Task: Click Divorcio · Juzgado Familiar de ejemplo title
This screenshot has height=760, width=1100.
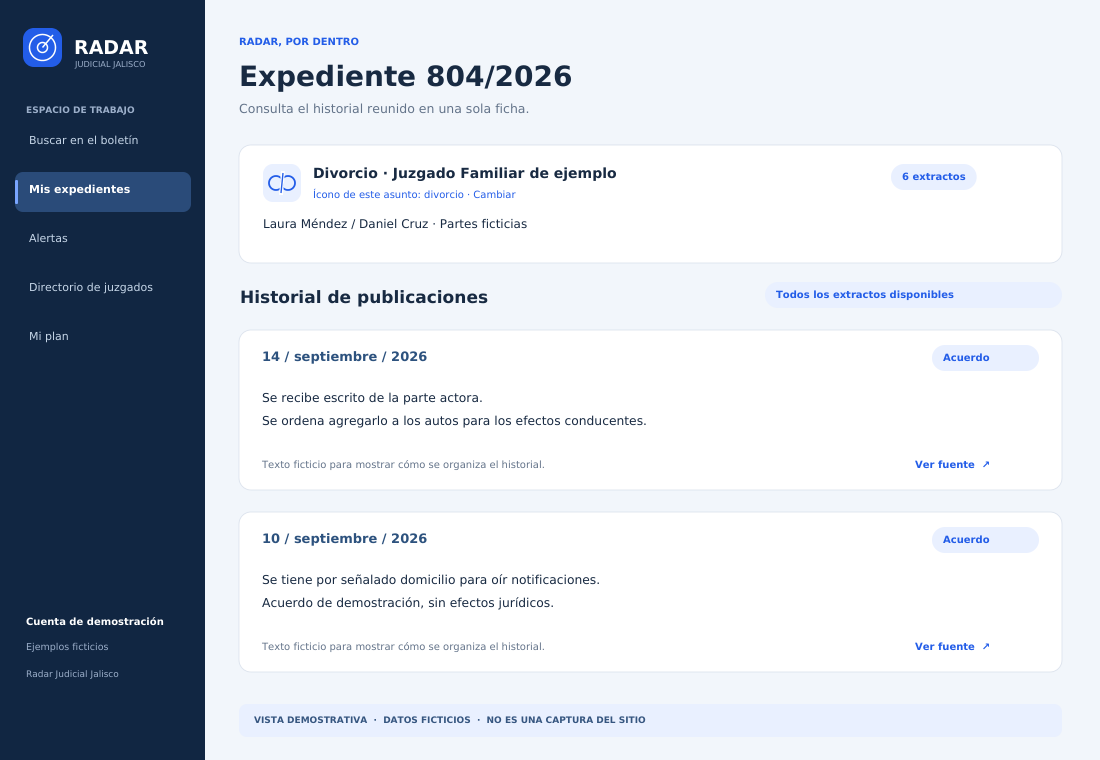Action: pyautogui.click(x=464, y=173)
